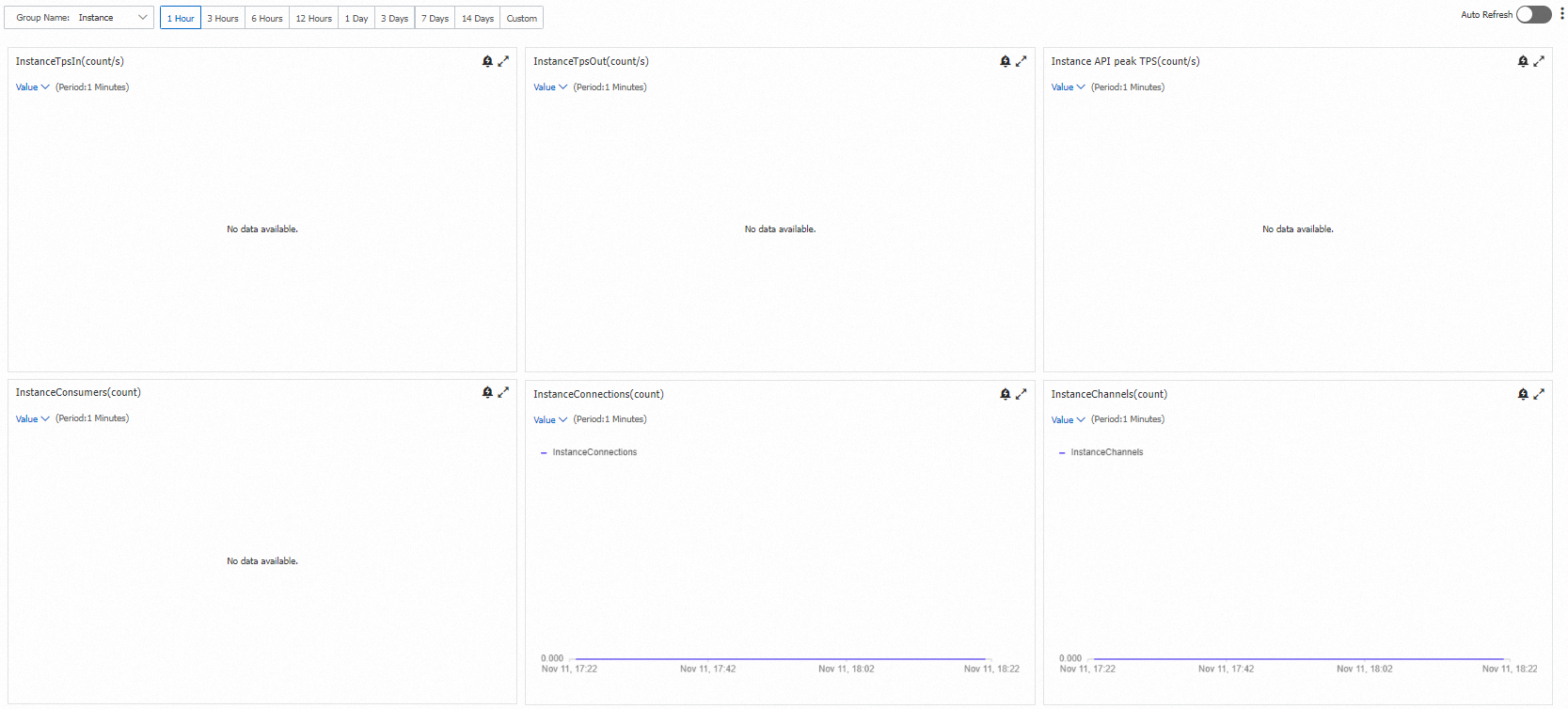Open alarm bell for InstanceConsumers chart
The image size is (1568, 709).
pos(487,392)
